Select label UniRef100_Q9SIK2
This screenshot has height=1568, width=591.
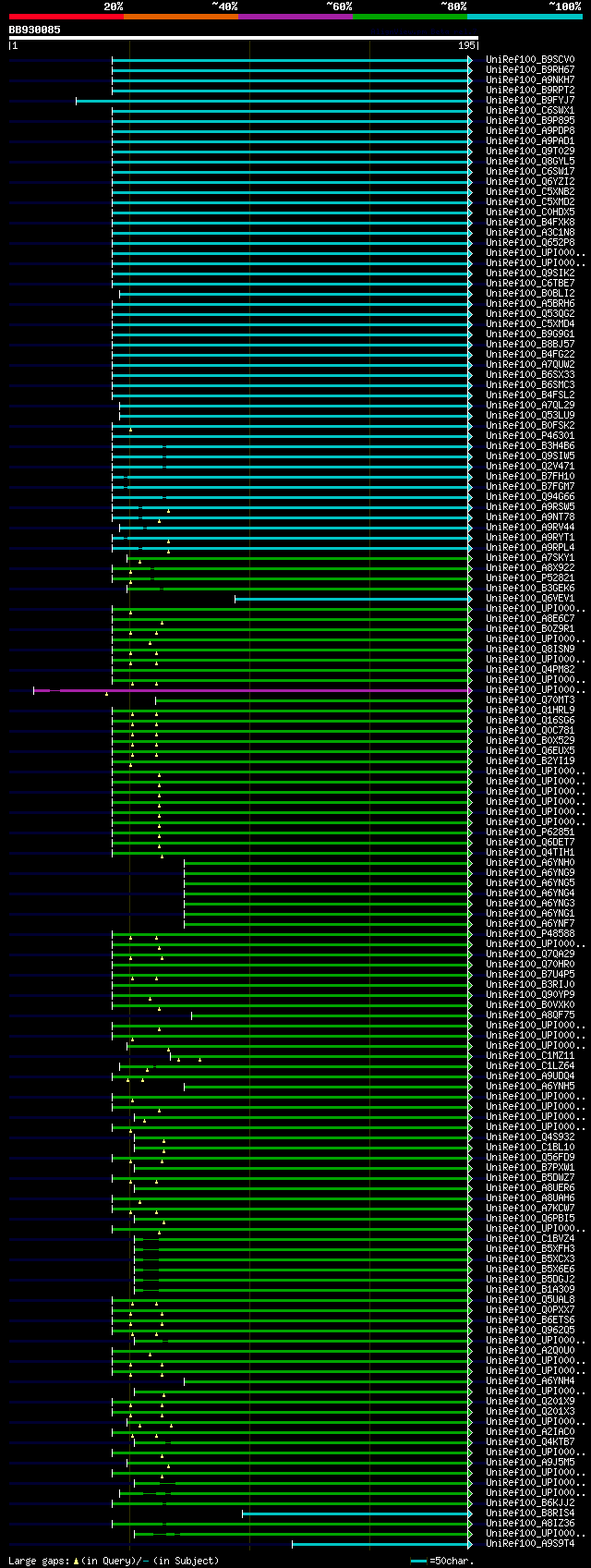point(530,273)
